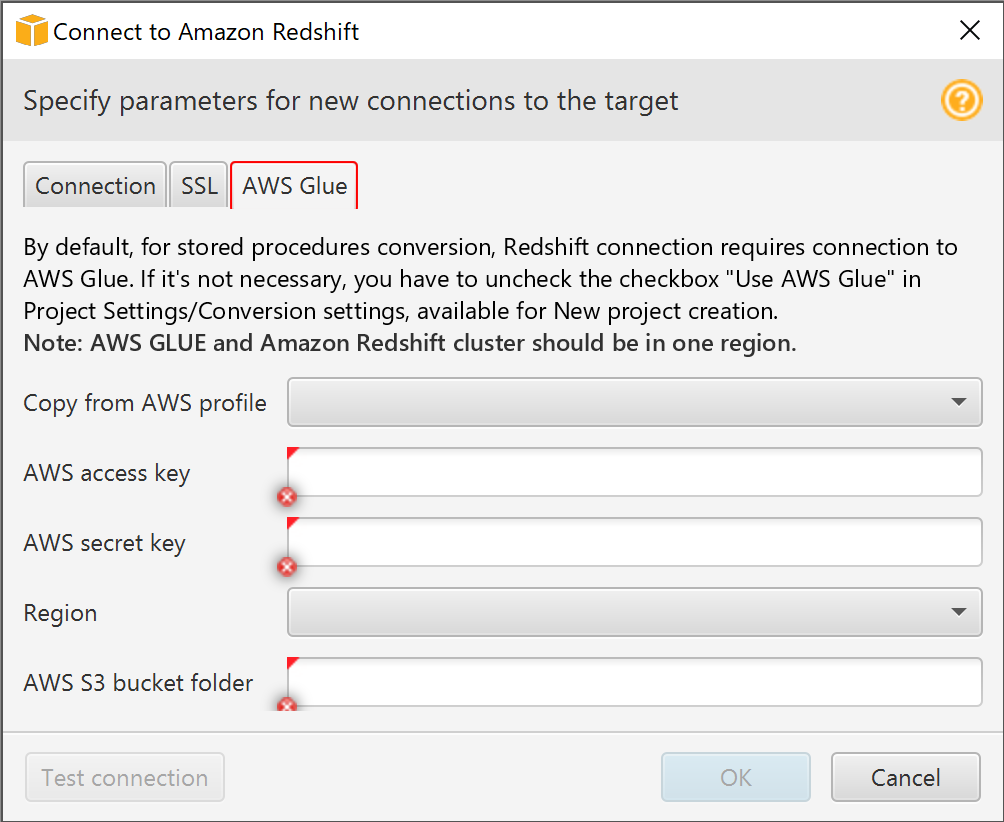
Task: Click the OK button
Action: tap(736, 777)
